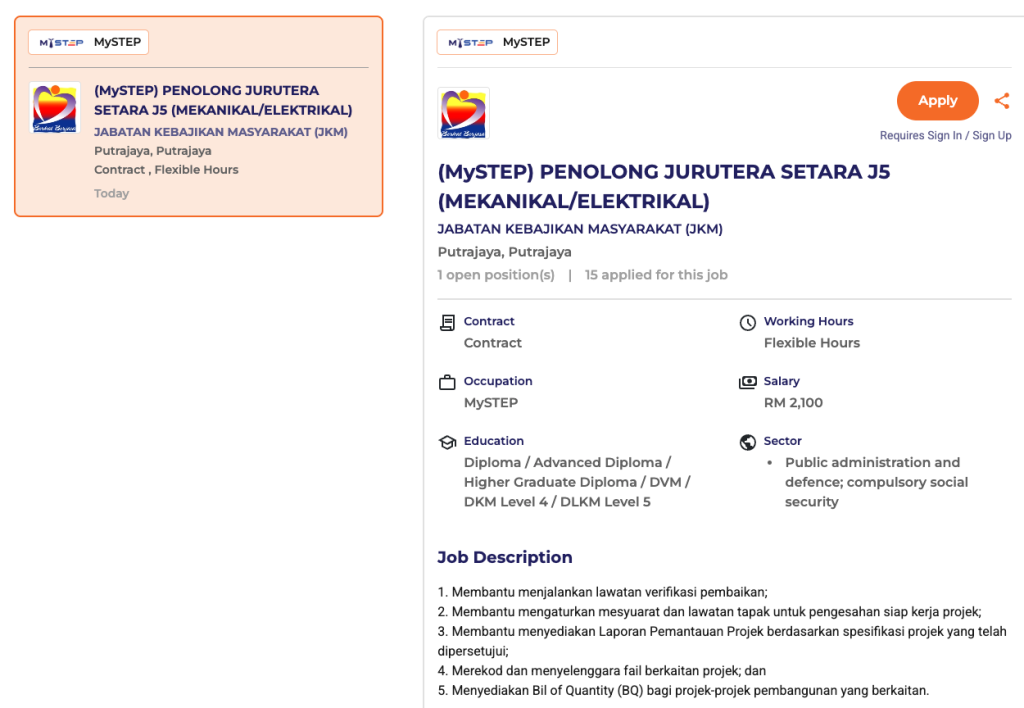The height and width of the screenshot is (708, 1024).
Task: Click Jabatan Kebajikan Masyarakat link in left card
Action: 221,132
